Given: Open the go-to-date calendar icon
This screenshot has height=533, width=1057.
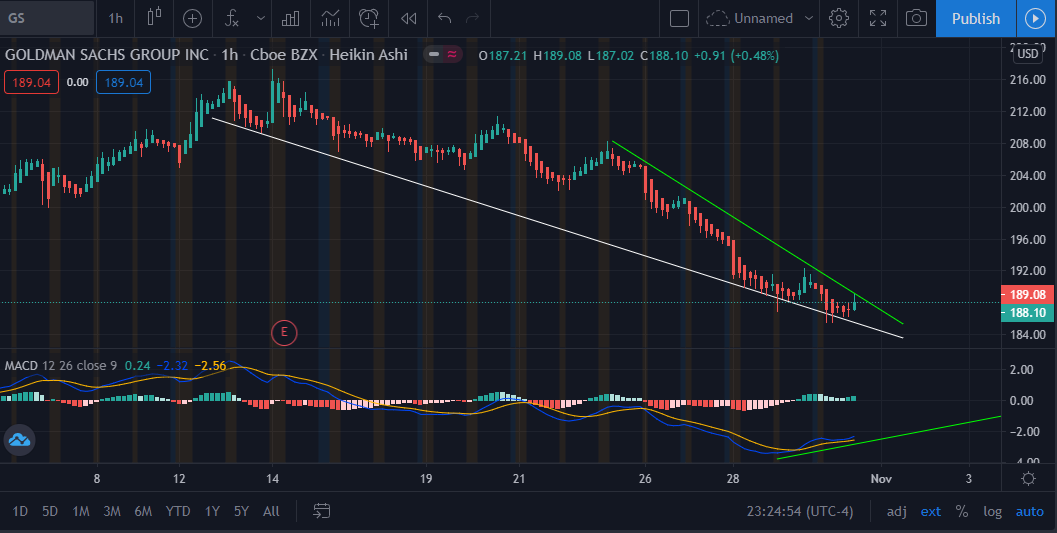Looking at the screenshot, I should [x=322, y=511].
